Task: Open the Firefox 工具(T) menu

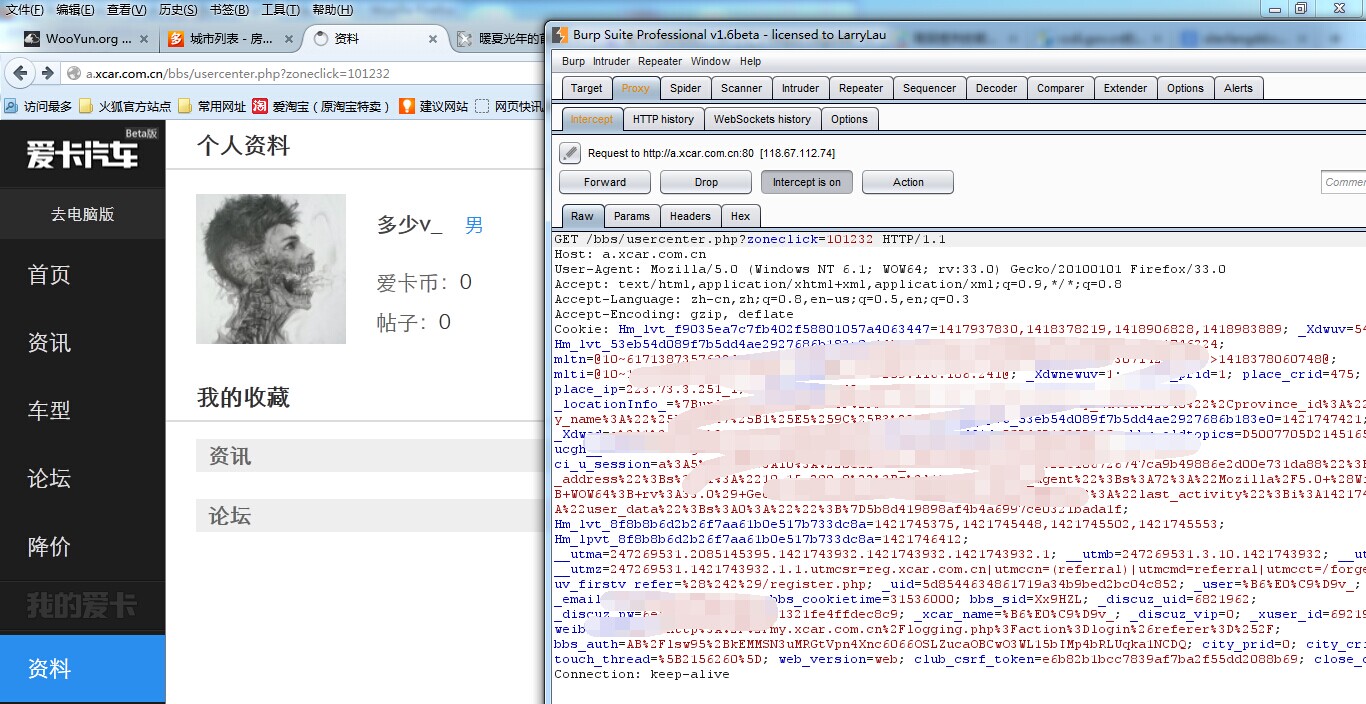Action: pos(281,10)
